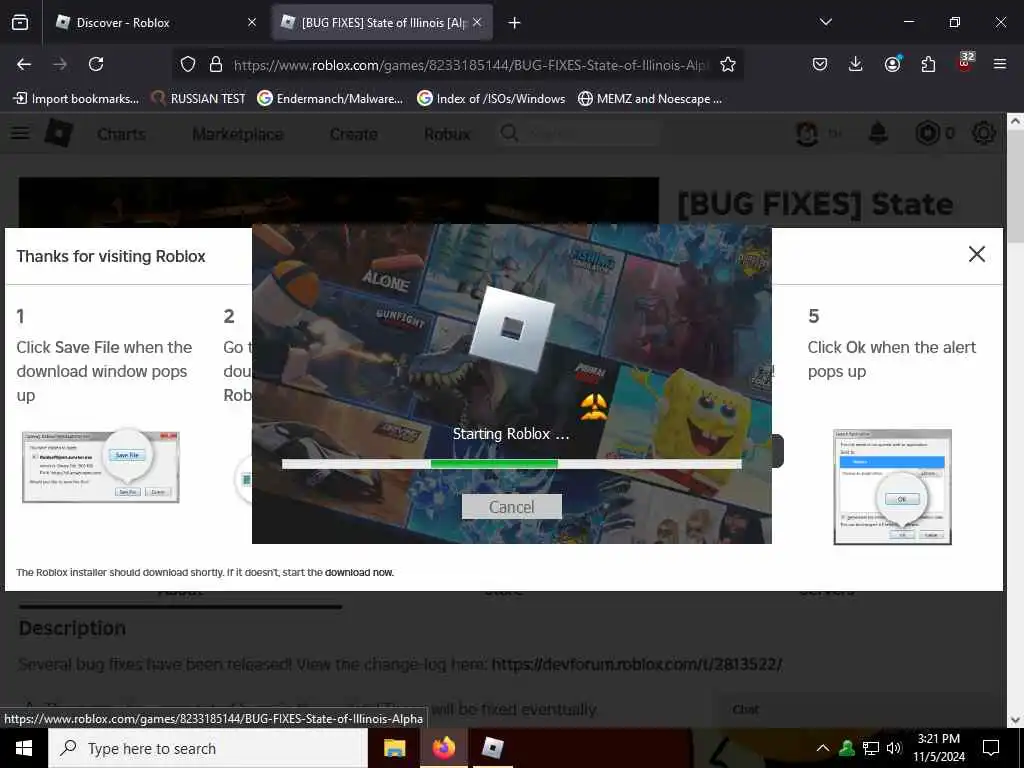Close the Discover - Roblox tab

coord(252,23)
